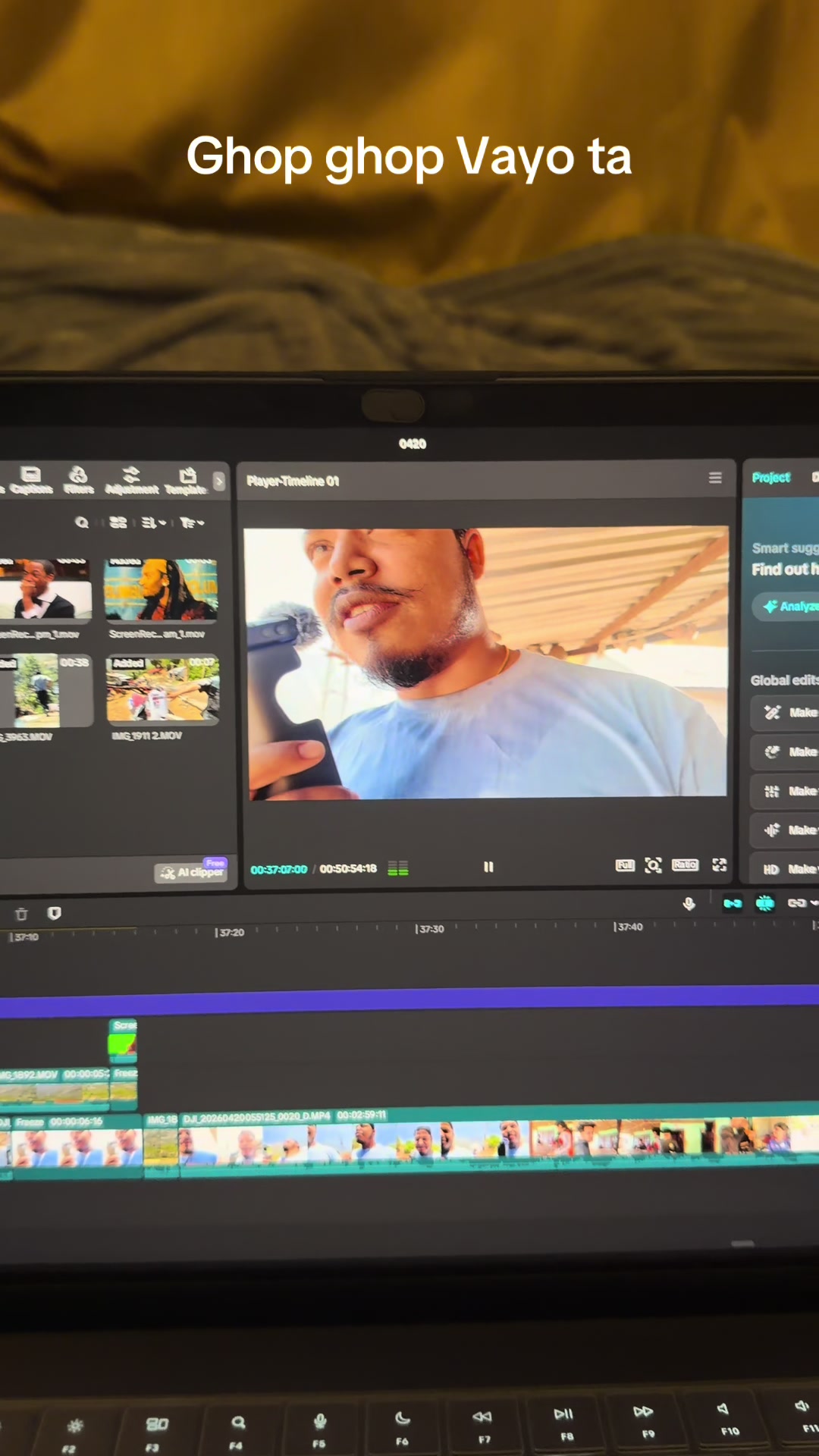The image size is (819, 1456).
Task: Click the voiceover microphone icon
Action: (x=689, y=903)
